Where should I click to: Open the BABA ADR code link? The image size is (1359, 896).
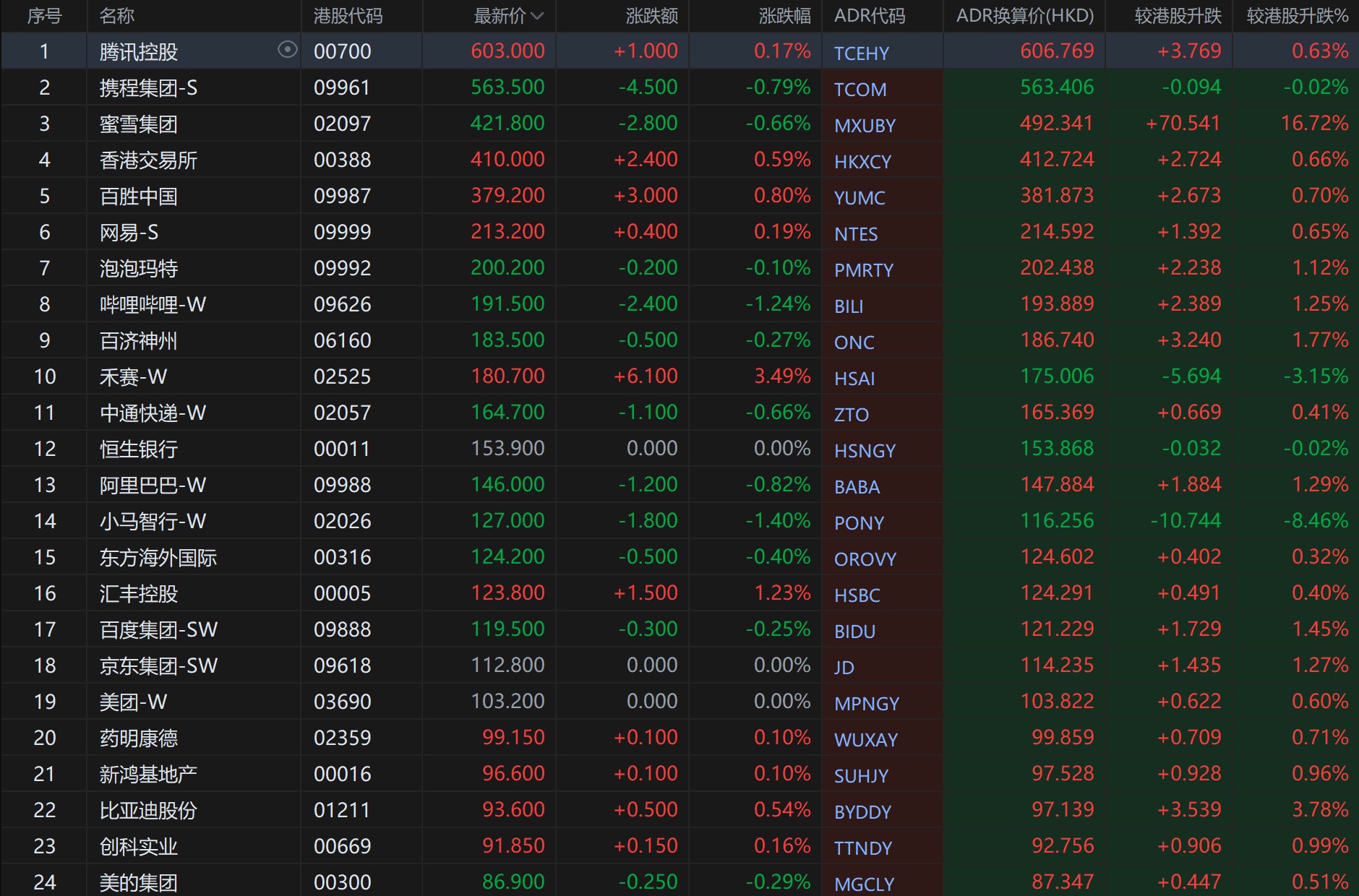(857, 487)
